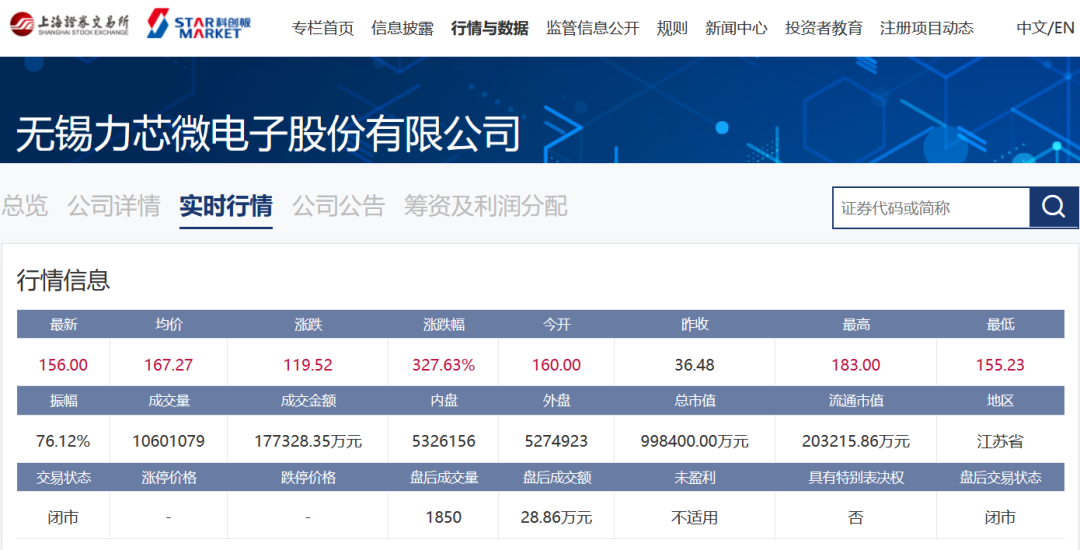Focus the 证券代码或简称 search field
The image size is (1080, 550).
[x=931, y=207]
